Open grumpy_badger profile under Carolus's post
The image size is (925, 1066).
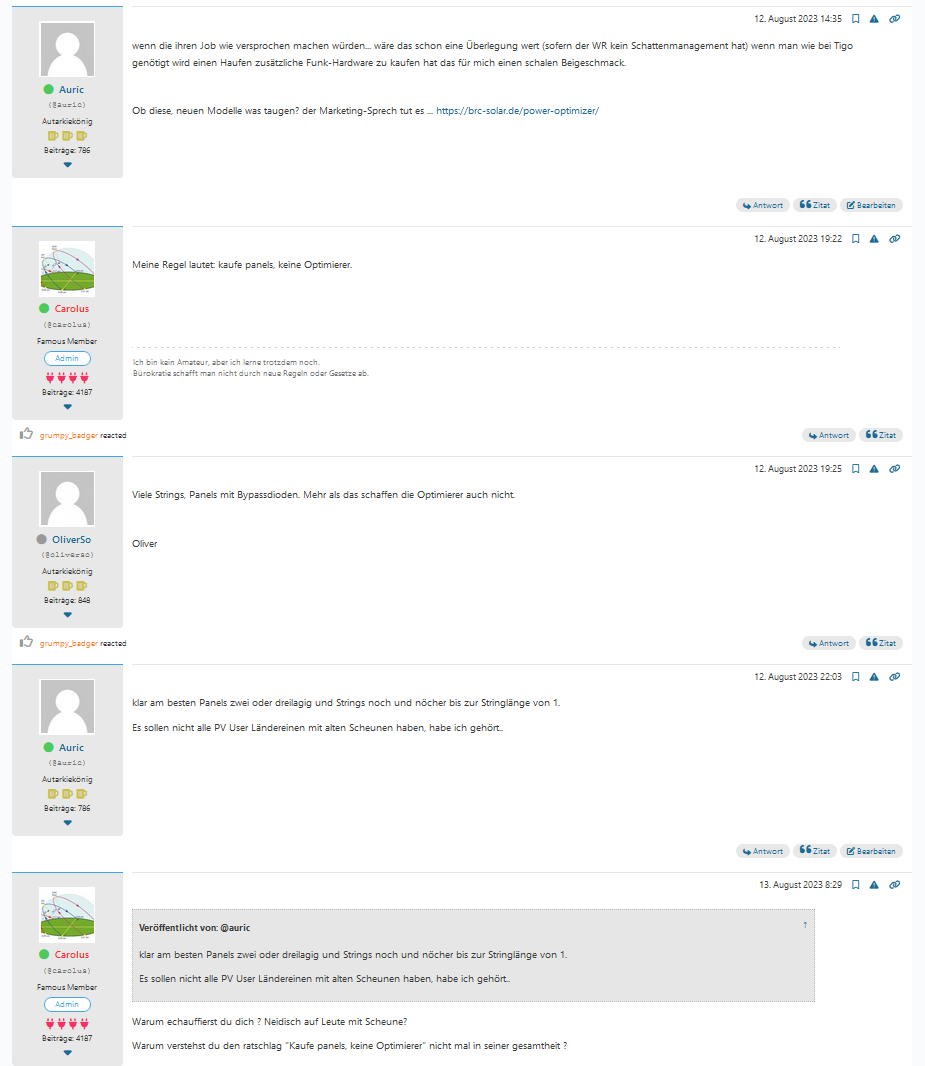pyautogui.click(x=69, y=436)
